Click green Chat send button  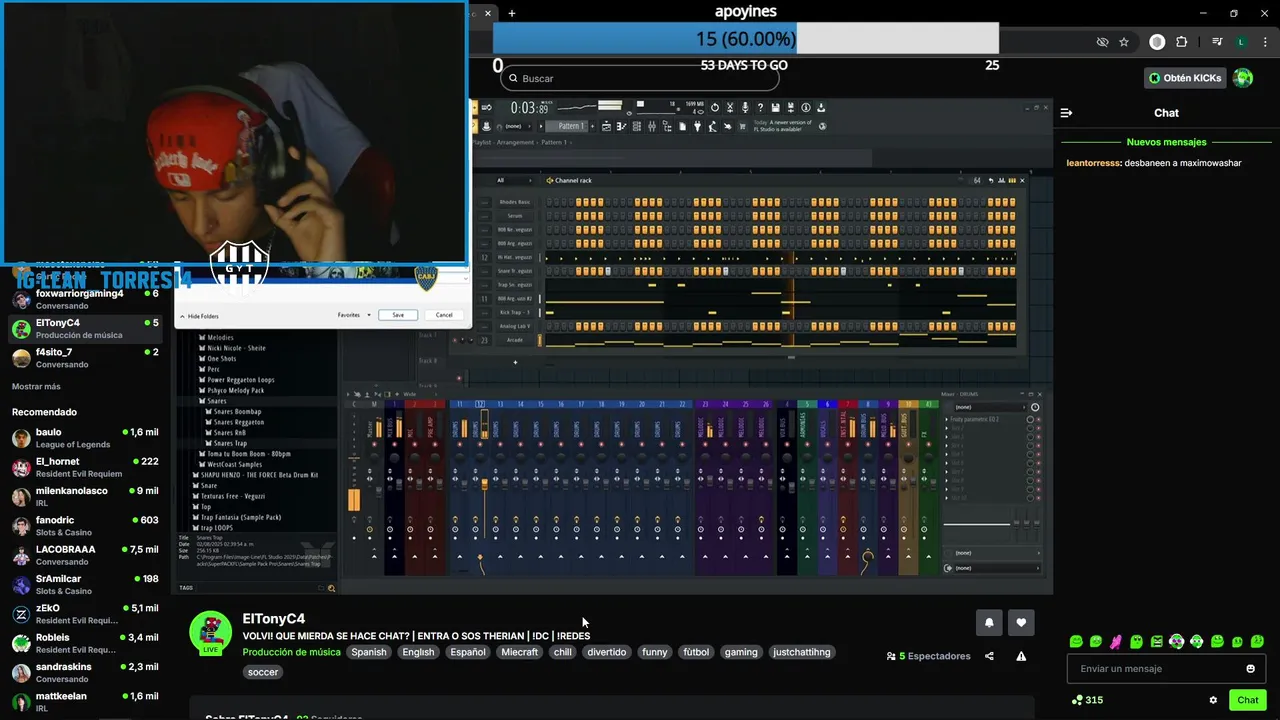pyautogui.click(x=1247, y=700)
